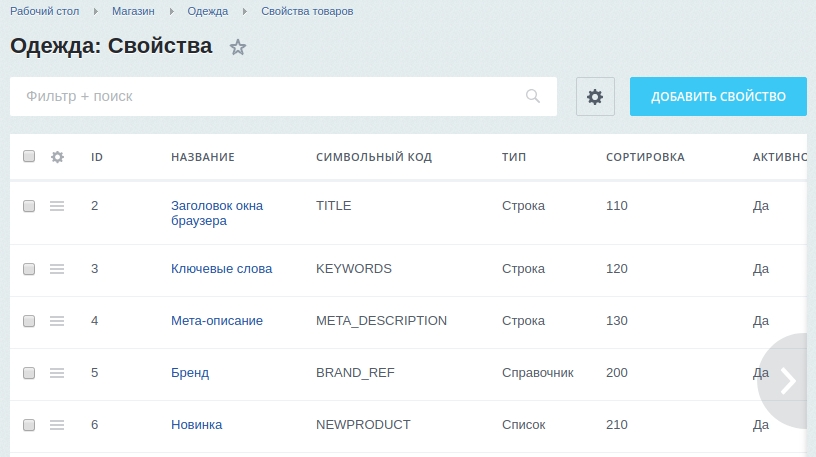Select the checkbox for property ID 2
816x457 pixels.
tap(29, 206)
